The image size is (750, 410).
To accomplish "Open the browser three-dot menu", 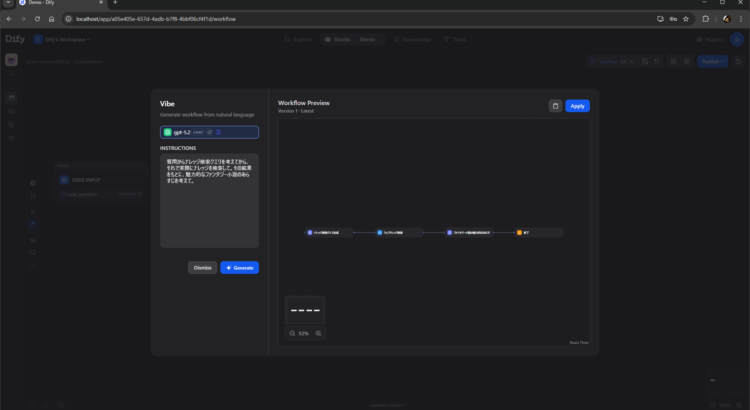I will [x=739, y=19].
